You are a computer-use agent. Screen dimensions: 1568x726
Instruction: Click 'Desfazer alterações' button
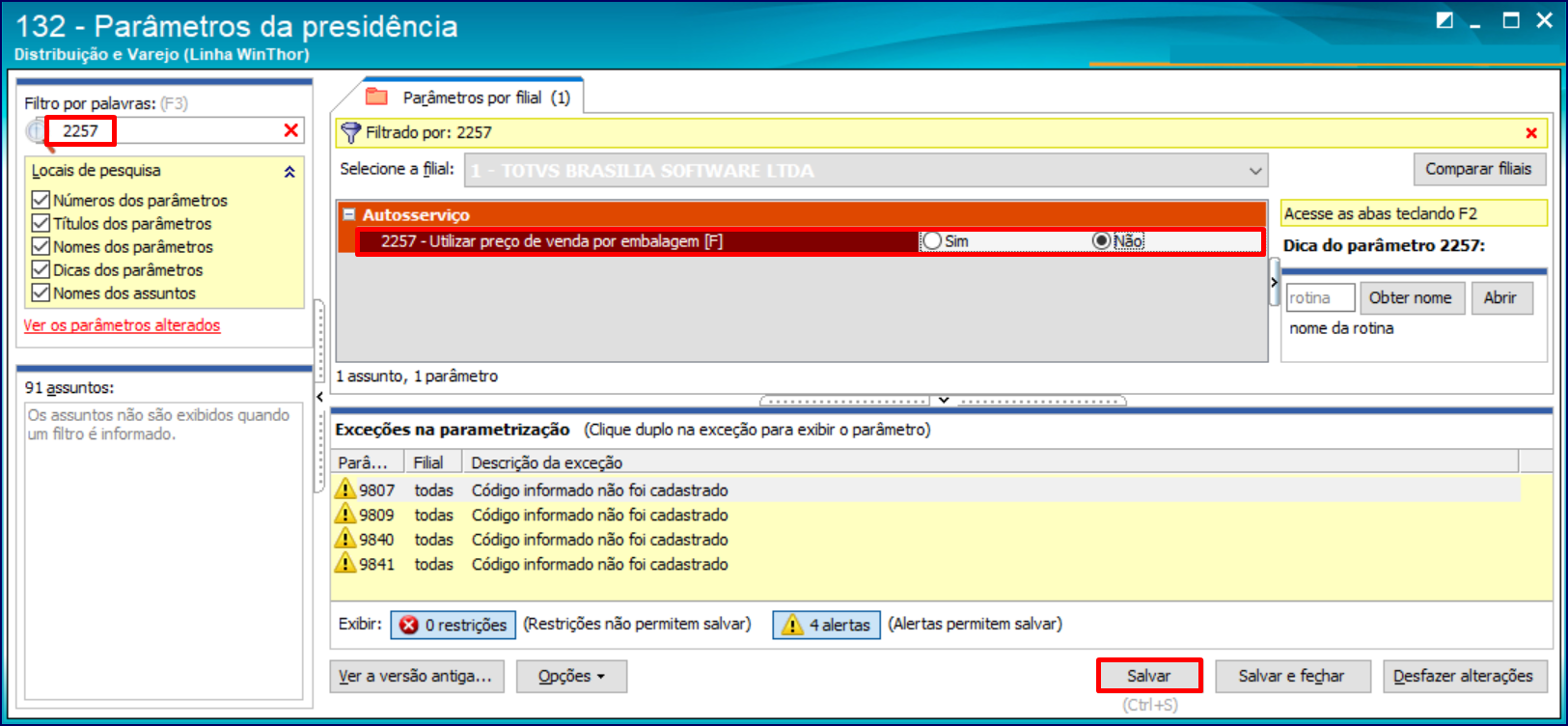click(1463, 676)
